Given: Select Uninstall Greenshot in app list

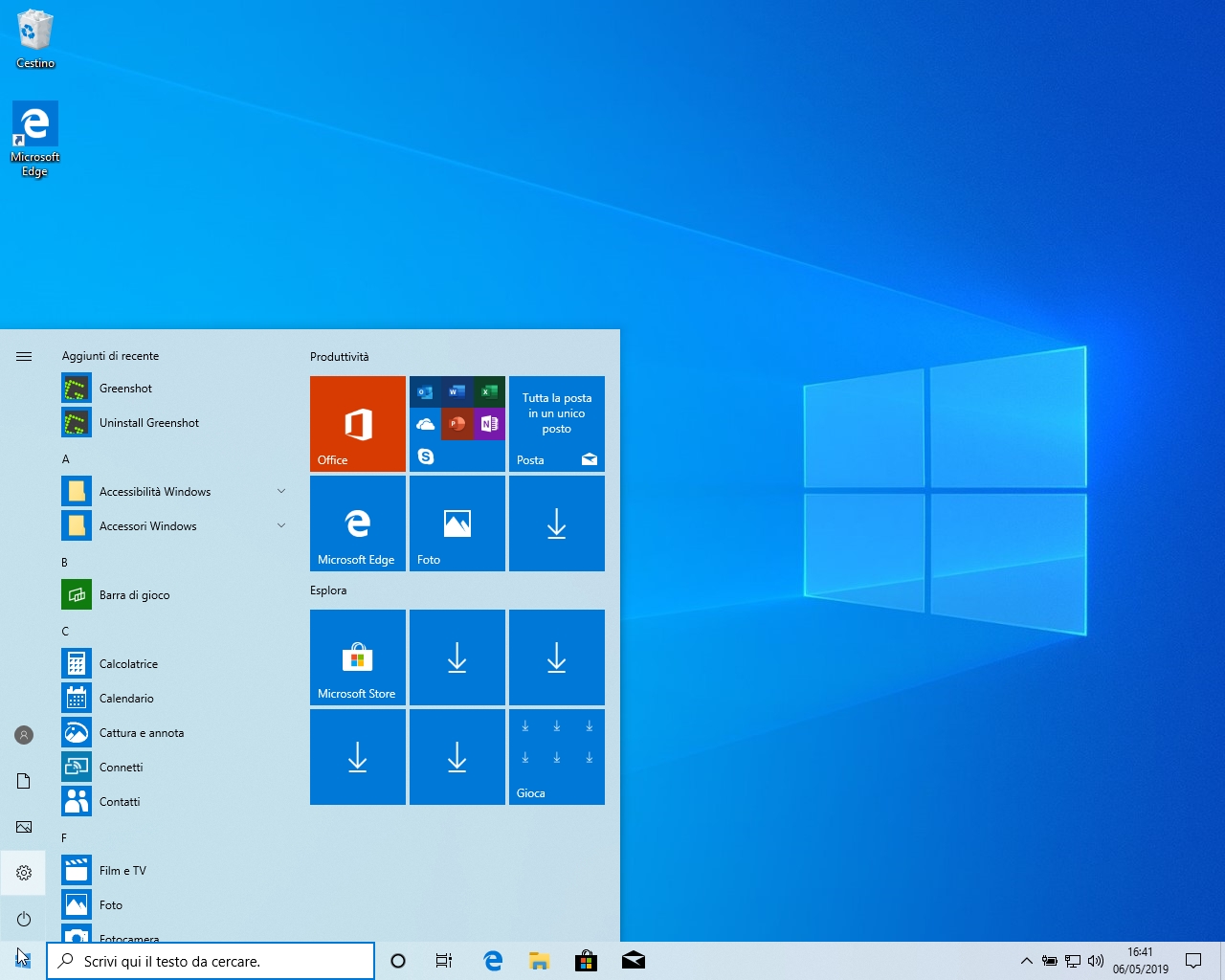Looking at the screenshot, I should coord(174,423).
